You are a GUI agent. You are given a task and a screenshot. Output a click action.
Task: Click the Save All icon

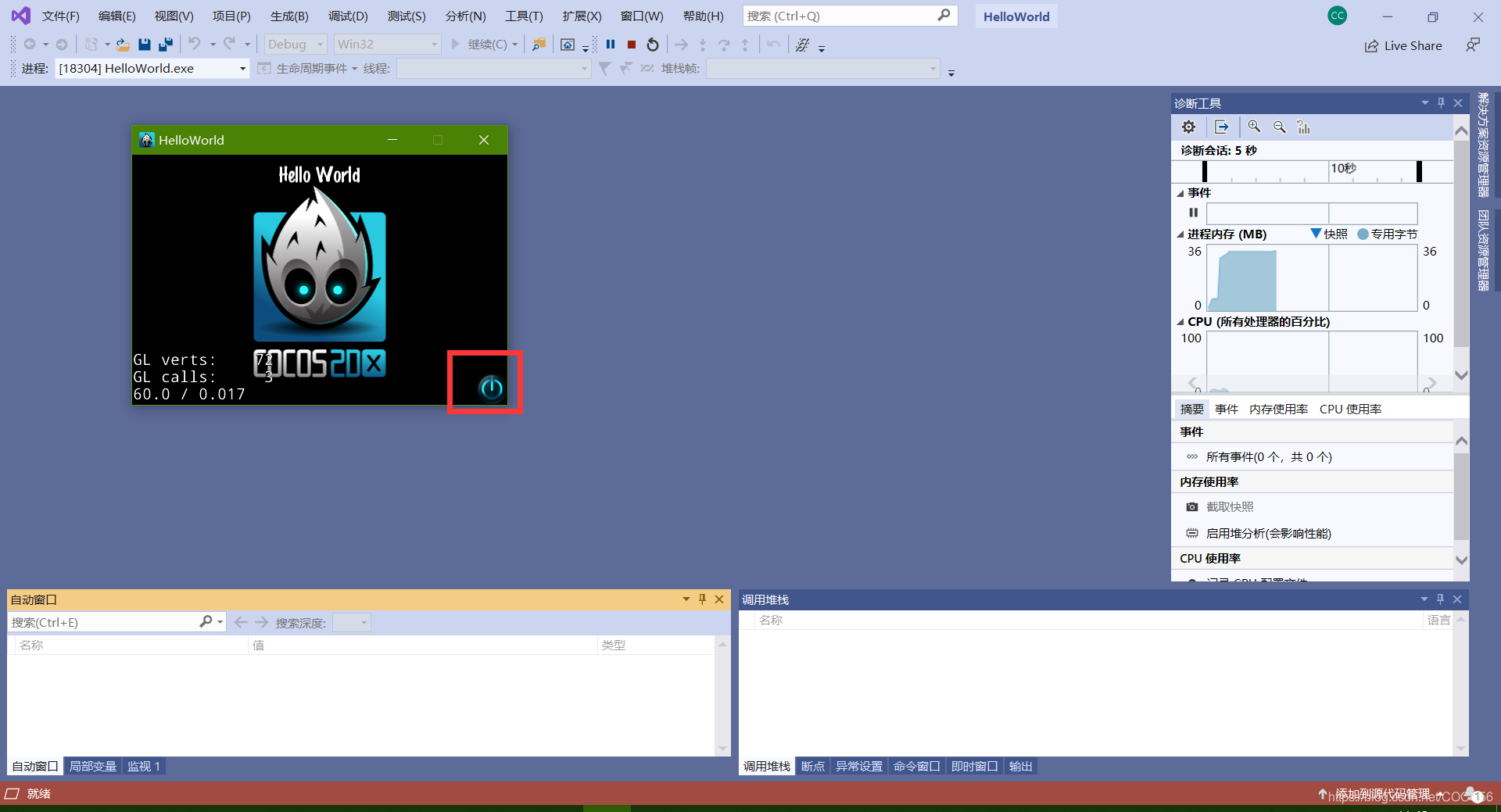165,45
